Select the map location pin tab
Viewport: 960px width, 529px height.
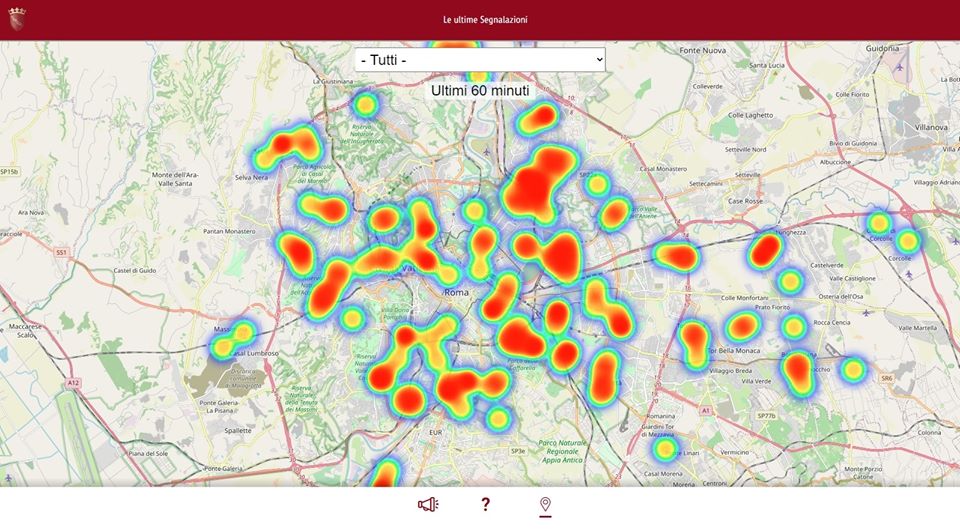pyautogui.click(x=545, y=505)
